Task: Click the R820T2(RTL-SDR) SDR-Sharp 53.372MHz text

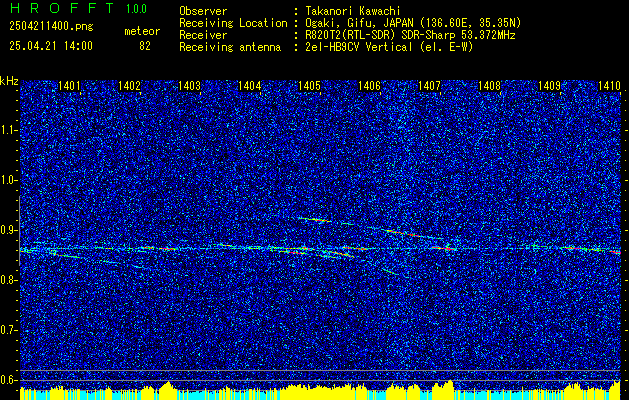Action: tap(410, 35)
